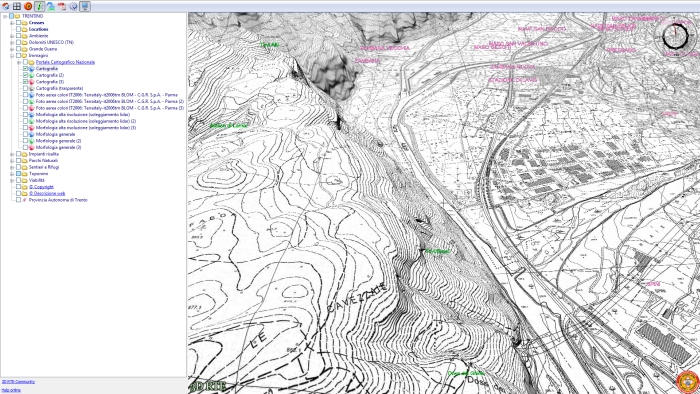Click the Viabilità folder icon

click(x=25, y=180)
